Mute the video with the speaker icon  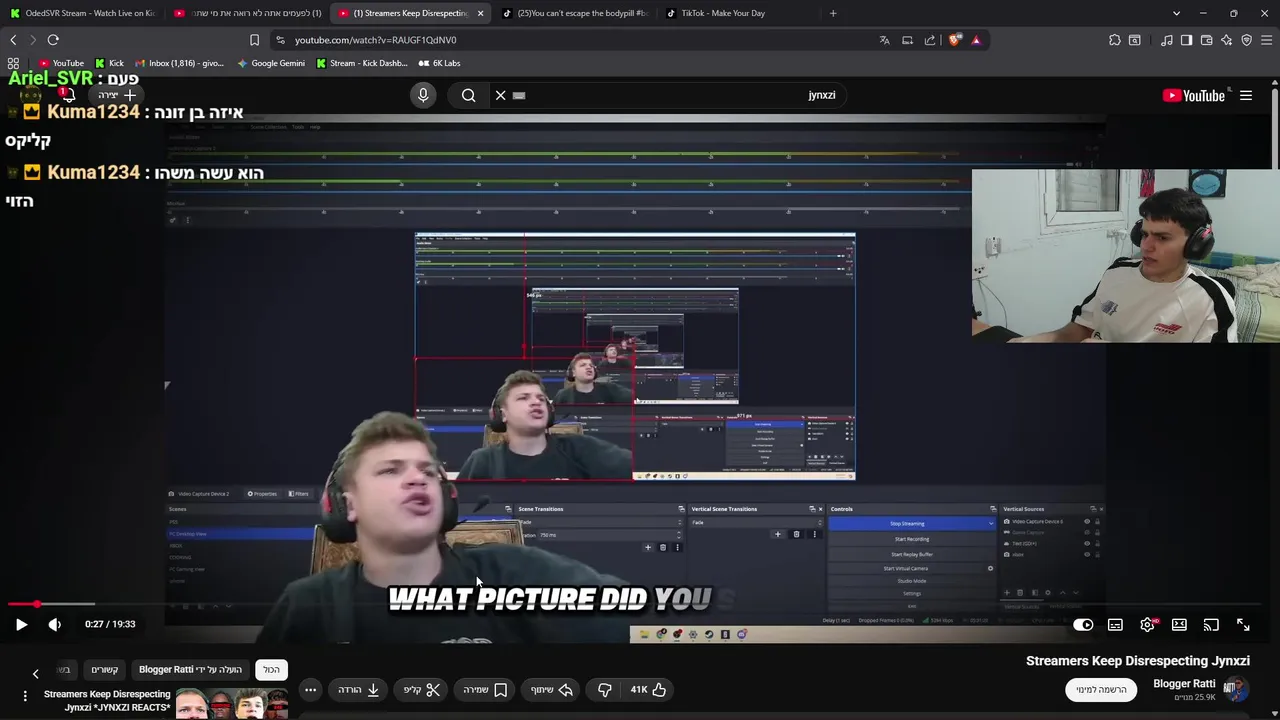coord(55,624)
